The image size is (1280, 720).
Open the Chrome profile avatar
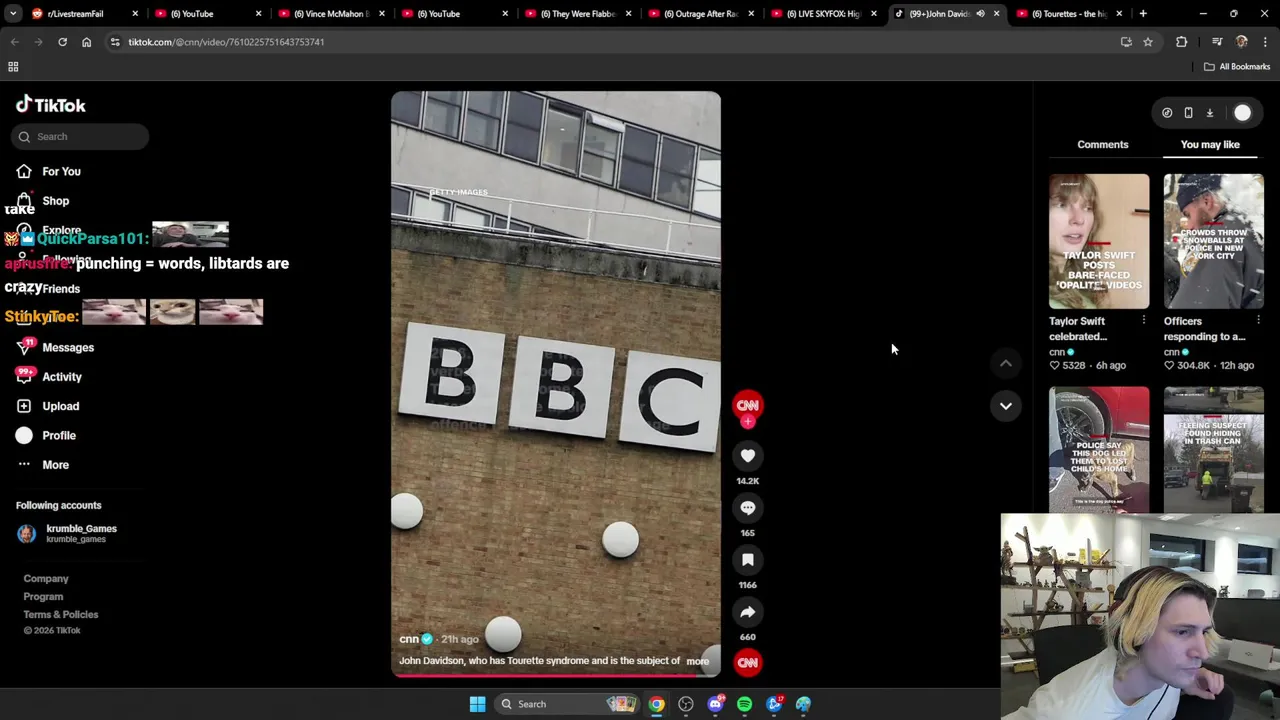point(1241,42)
